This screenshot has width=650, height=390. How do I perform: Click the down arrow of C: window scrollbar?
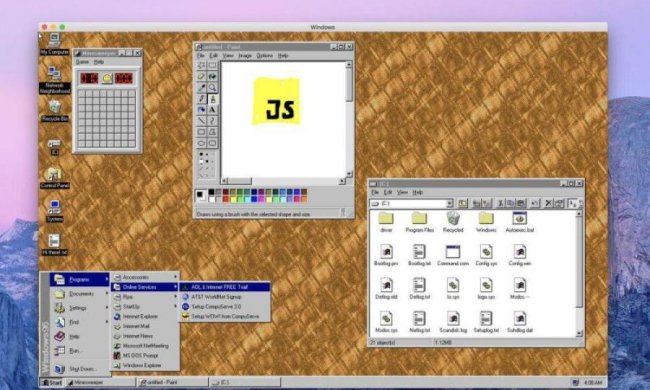pos(579,333)
